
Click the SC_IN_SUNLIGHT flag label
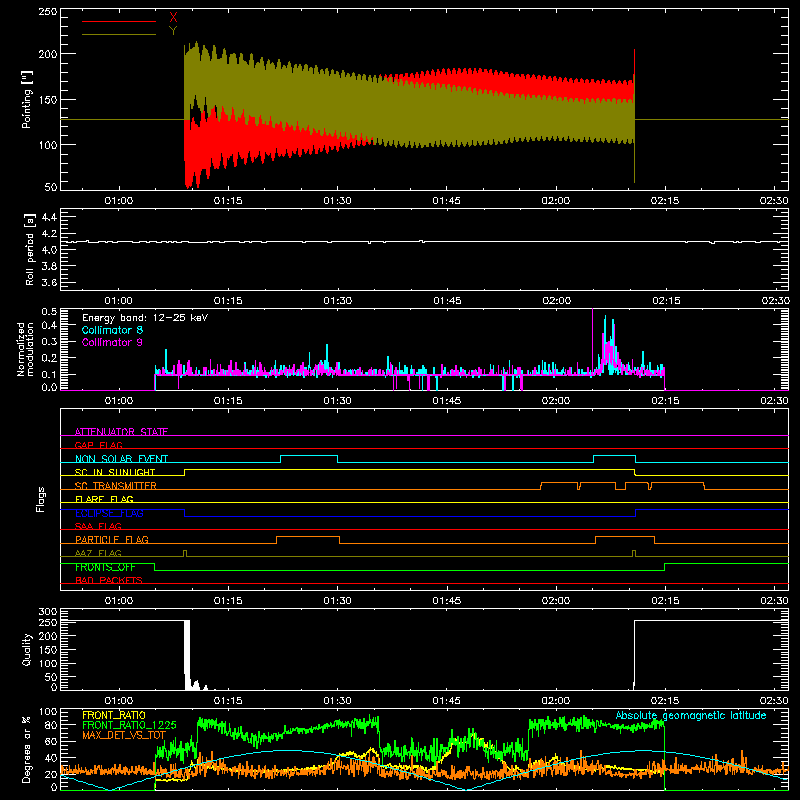click(115, 472)
